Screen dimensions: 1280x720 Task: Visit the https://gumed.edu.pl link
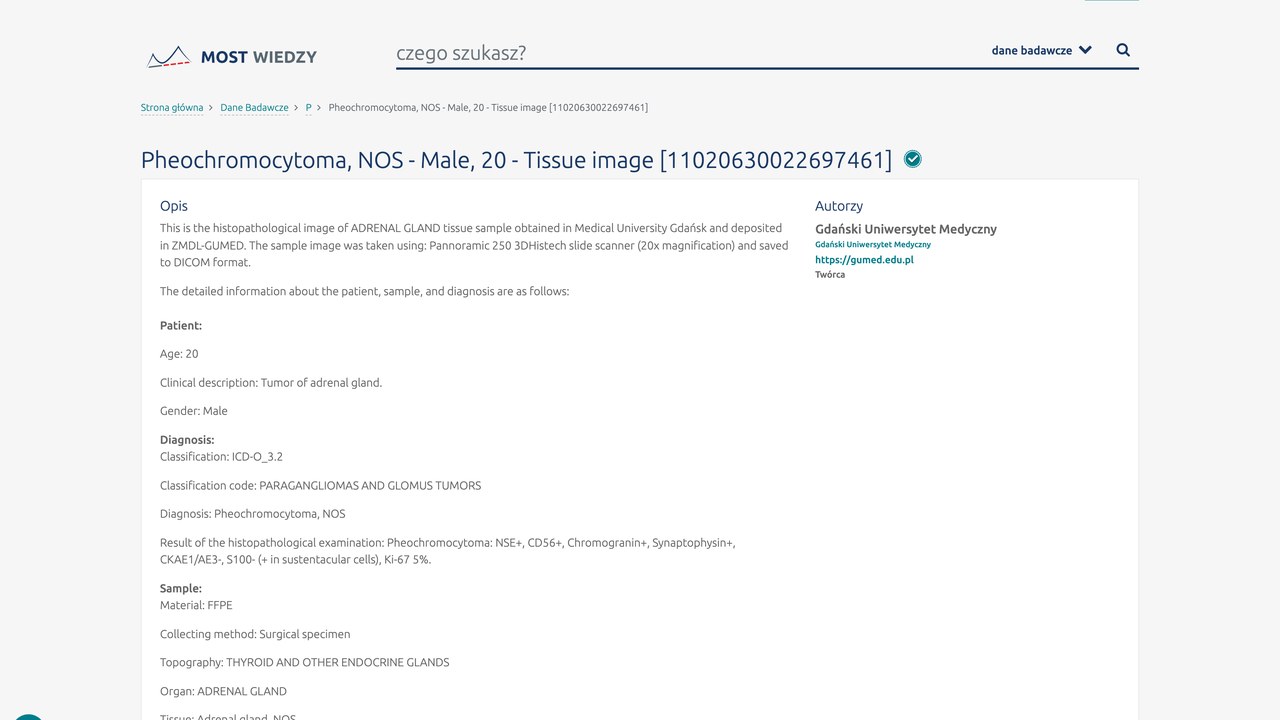tap(864, 260)
